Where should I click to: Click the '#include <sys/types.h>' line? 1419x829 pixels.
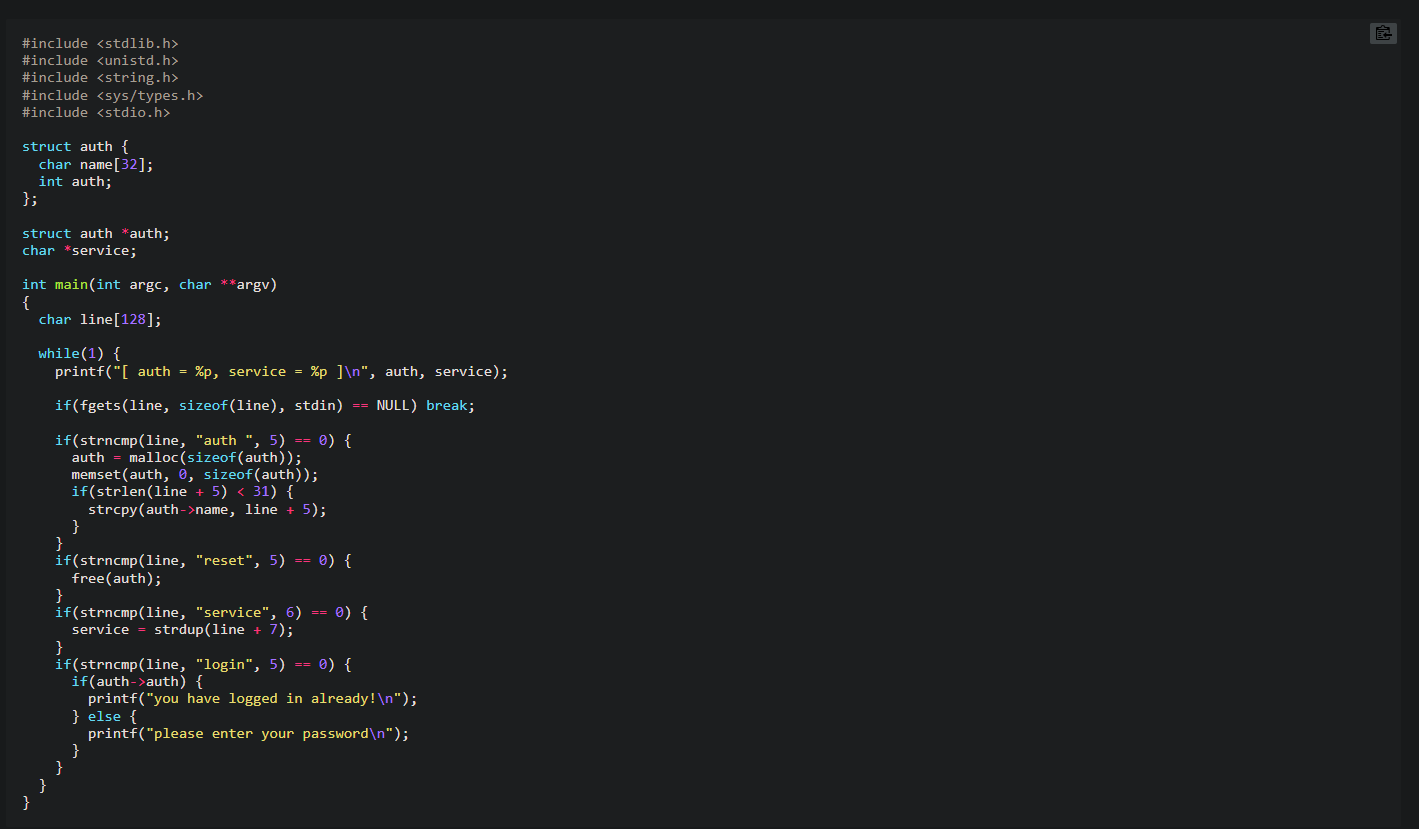[113, 96]
